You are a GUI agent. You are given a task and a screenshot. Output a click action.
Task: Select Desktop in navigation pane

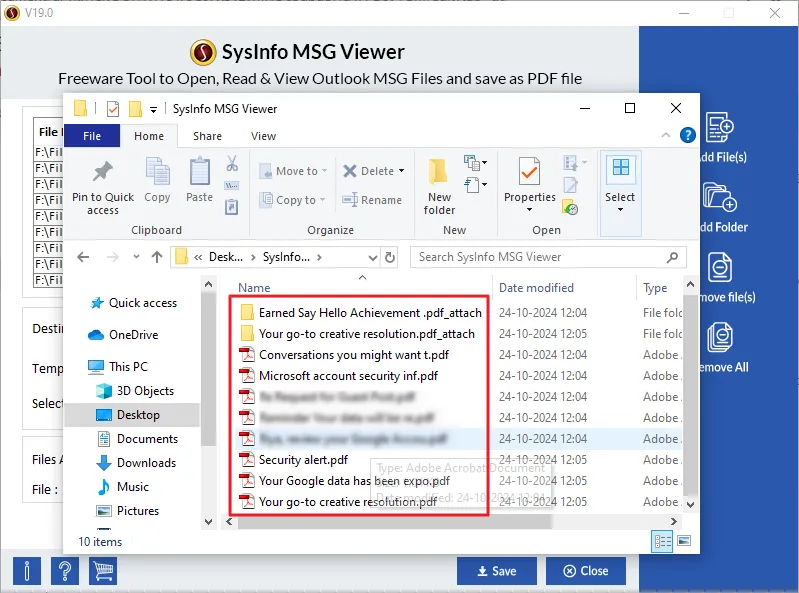click(x=132, y=415)
